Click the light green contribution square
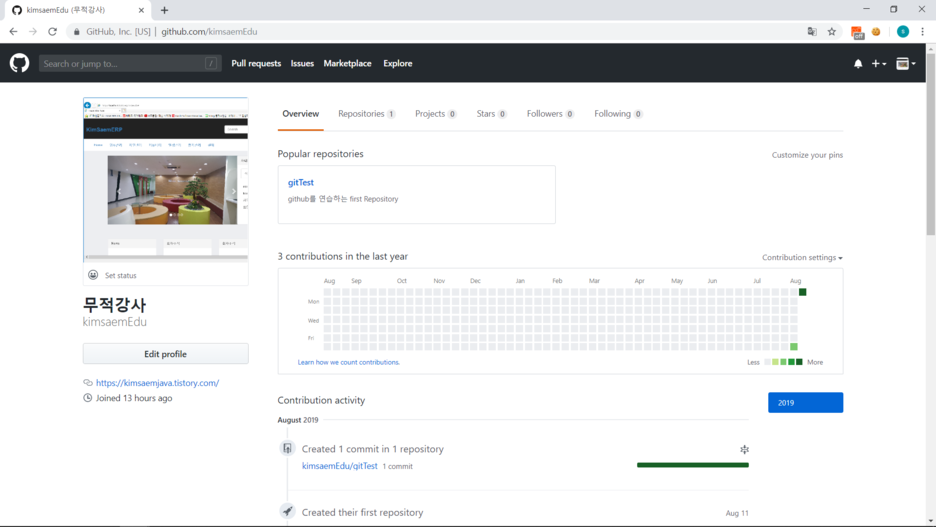Viewport: 936px width, 527px height. (793, 347)
